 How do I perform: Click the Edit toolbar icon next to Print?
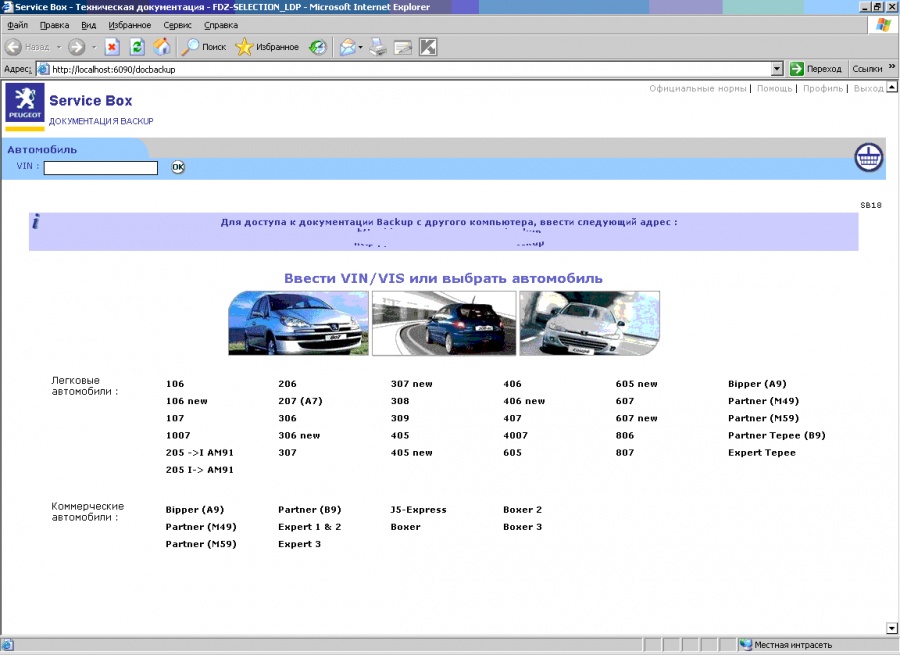pos(403,47)
